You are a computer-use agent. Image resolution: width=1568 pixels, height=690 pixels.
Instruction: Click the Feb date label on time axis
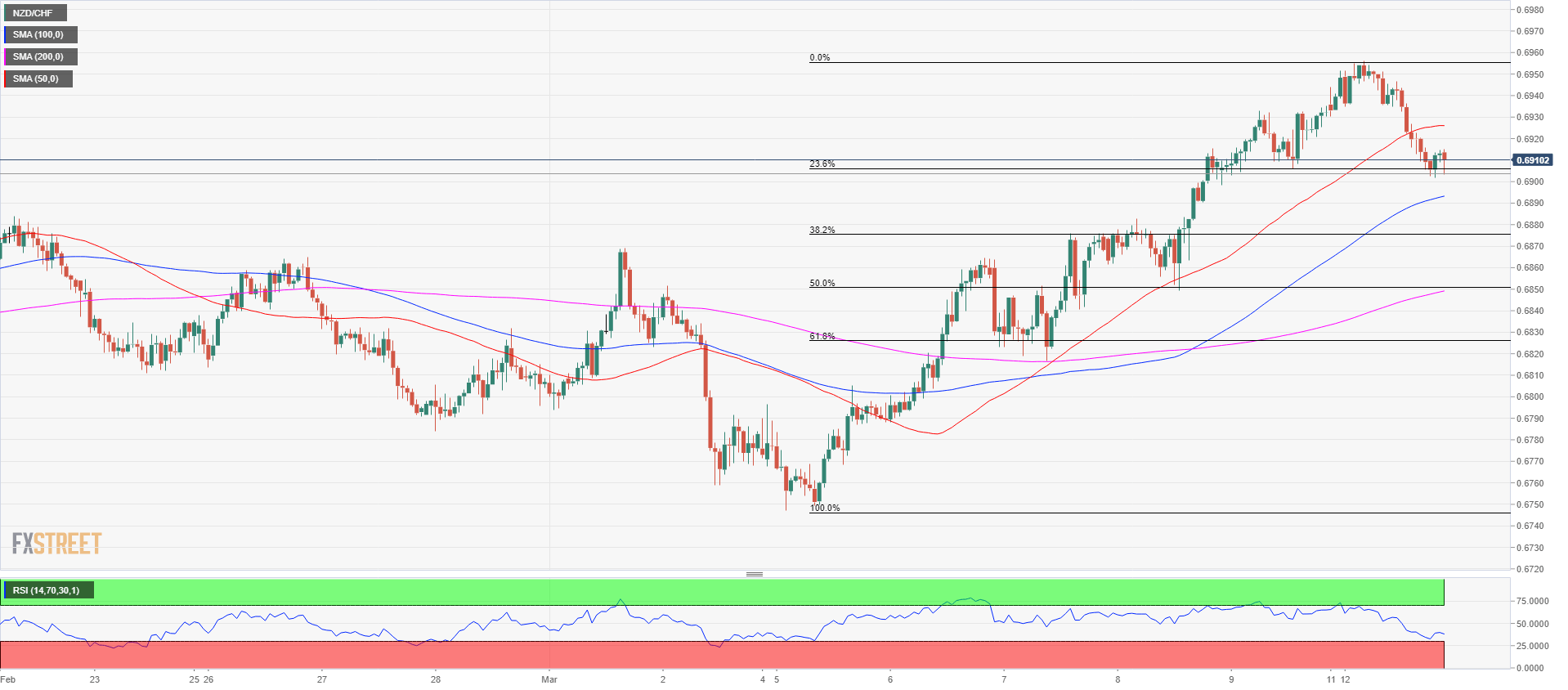(x=8, y=679)
